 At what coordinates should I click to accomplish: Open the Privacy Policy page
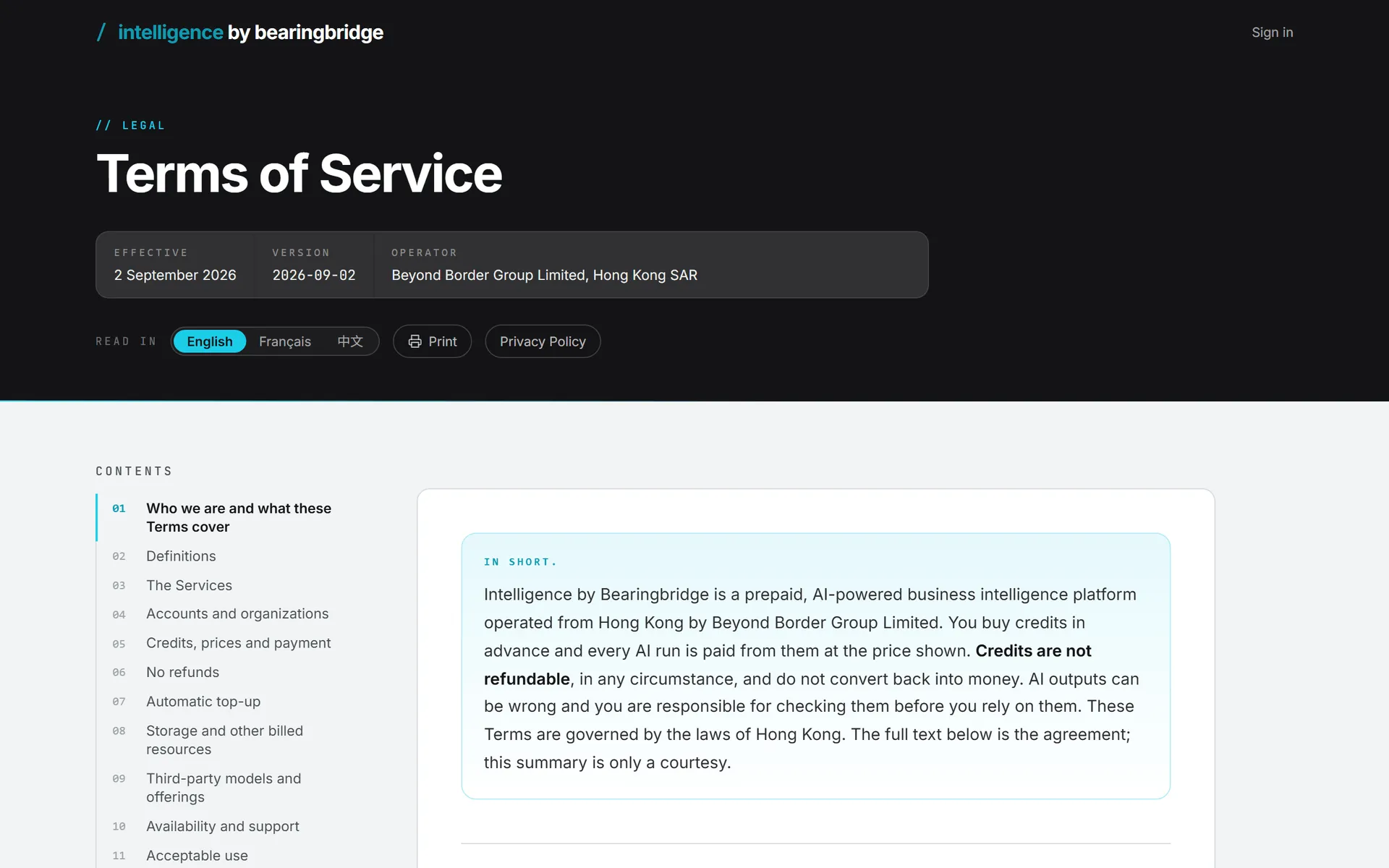(x=543, y=341)
